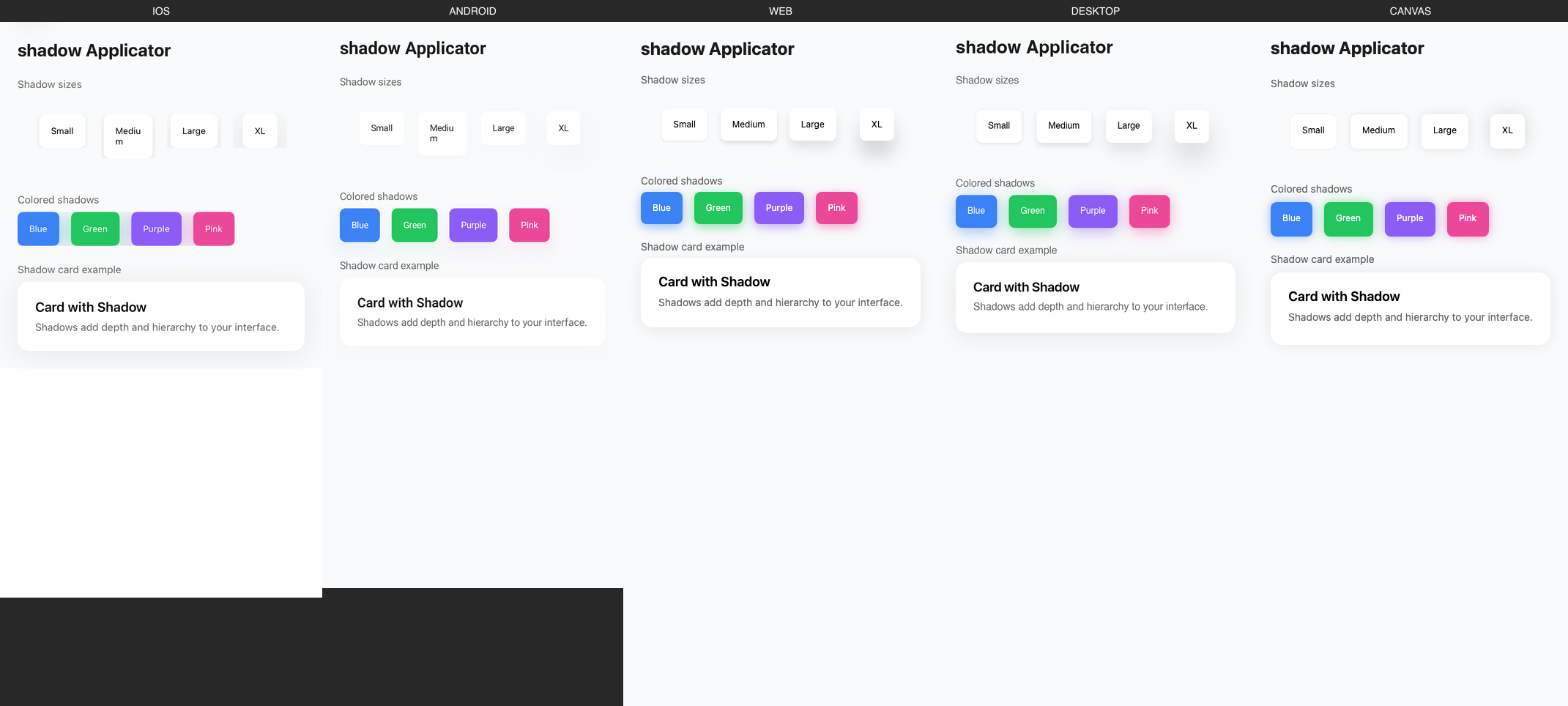The image size is (1568, 706).
Task: Click the Pink colored shadow swatch in Desktop panel
Action: pyautogui.click(x=1150, y=211)
